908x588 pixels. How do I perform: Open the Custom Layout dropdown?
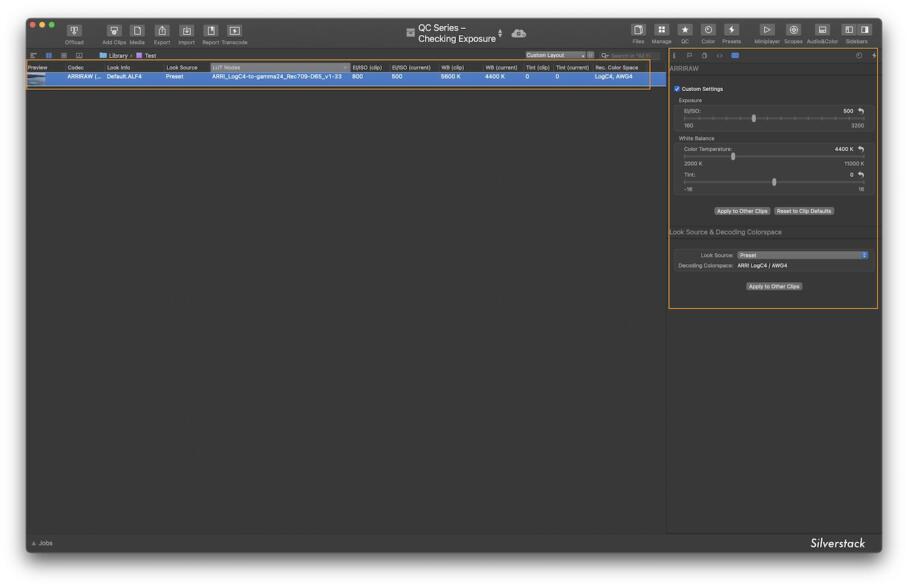(555, 55)
